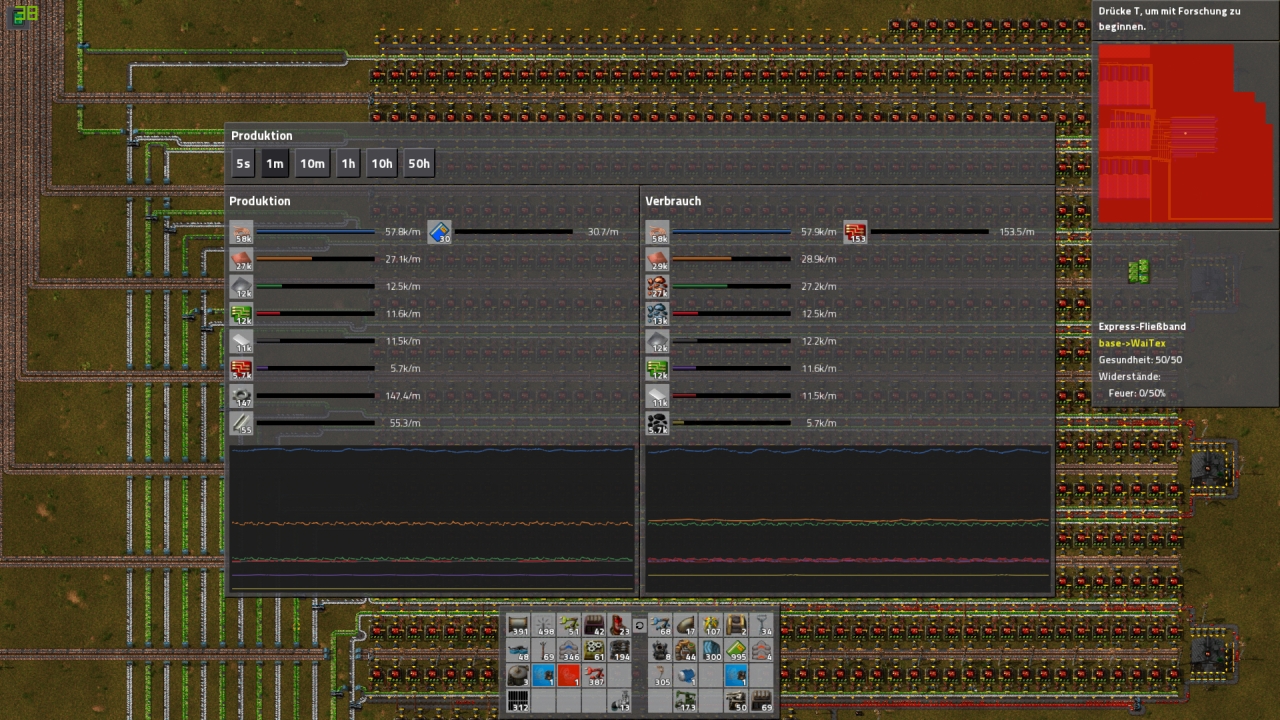Select electric mining drill slot with 44
The height and width of the screenshot is (720, 1280).
[686, 649]
